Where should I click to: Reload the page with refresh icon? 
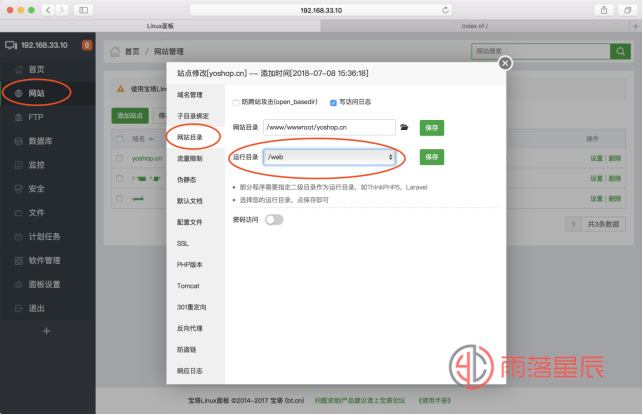coord(445,10)
